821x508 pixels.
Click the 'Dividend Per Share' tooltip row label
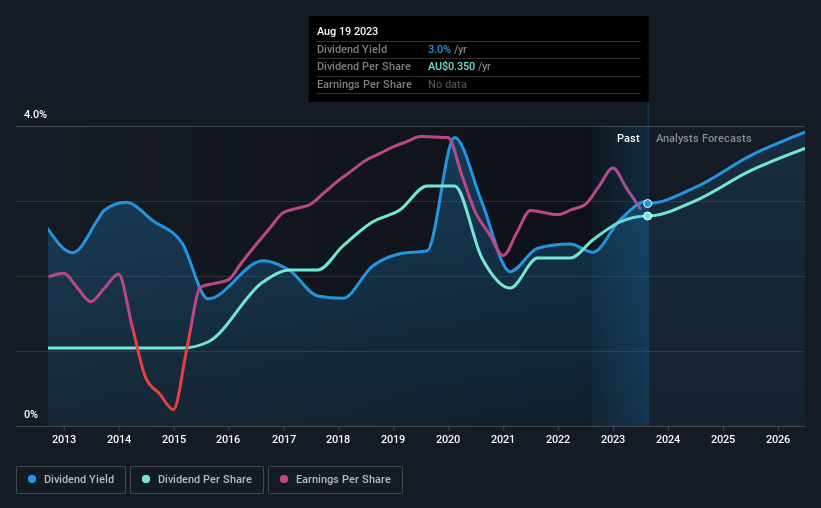[x=363, y=67]
